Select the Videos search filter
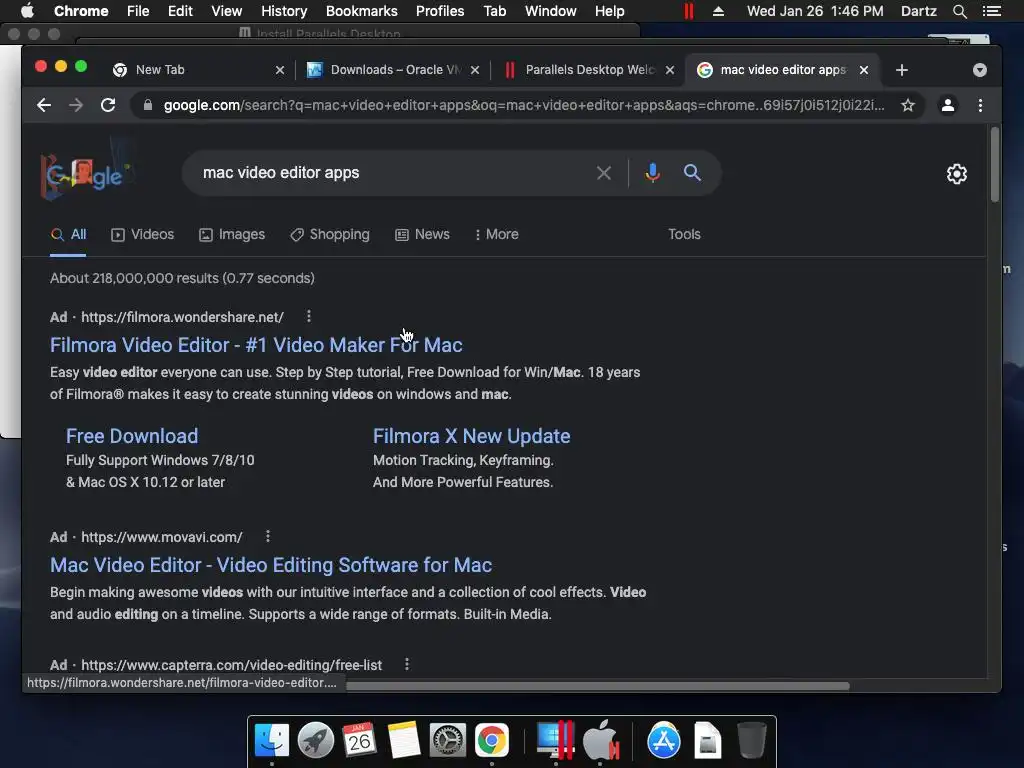 (x=142, y=234)
